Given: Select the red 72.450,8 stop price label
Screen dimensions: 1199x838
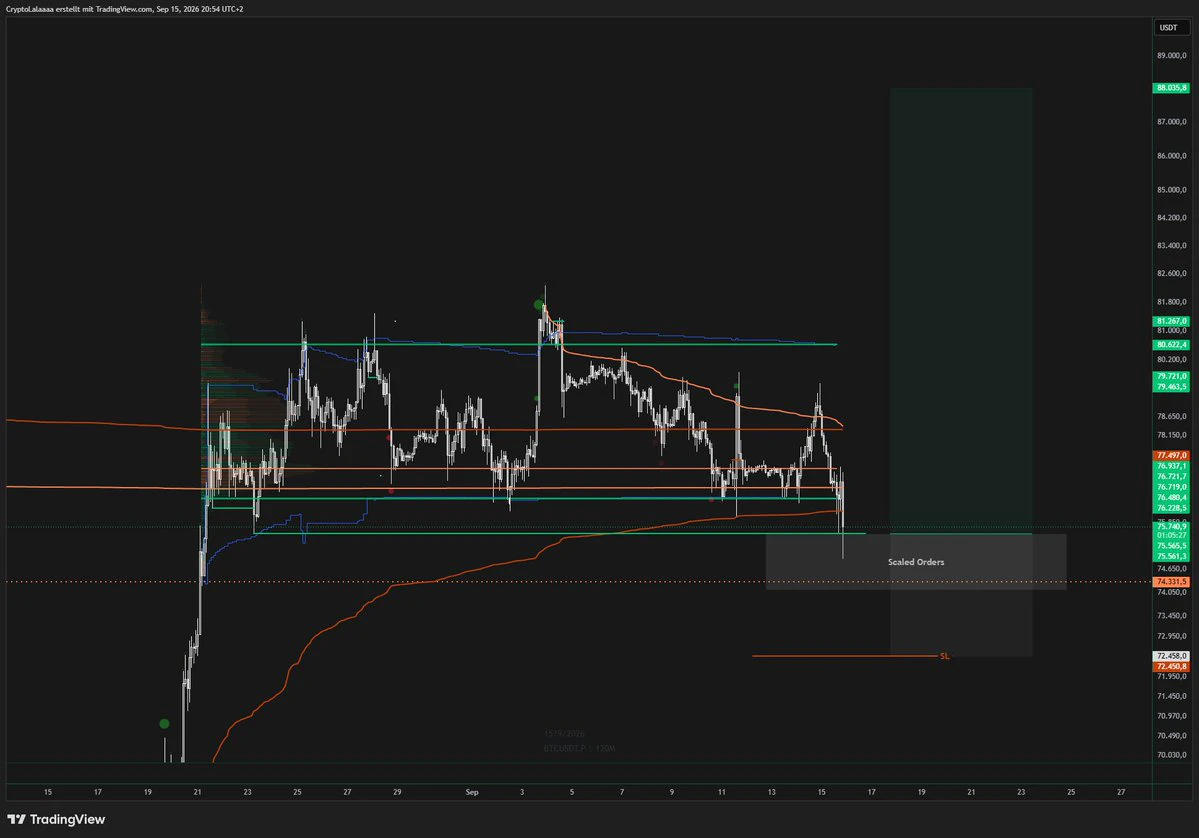Looking at the screenshot, I should (x=1171, y=667).
